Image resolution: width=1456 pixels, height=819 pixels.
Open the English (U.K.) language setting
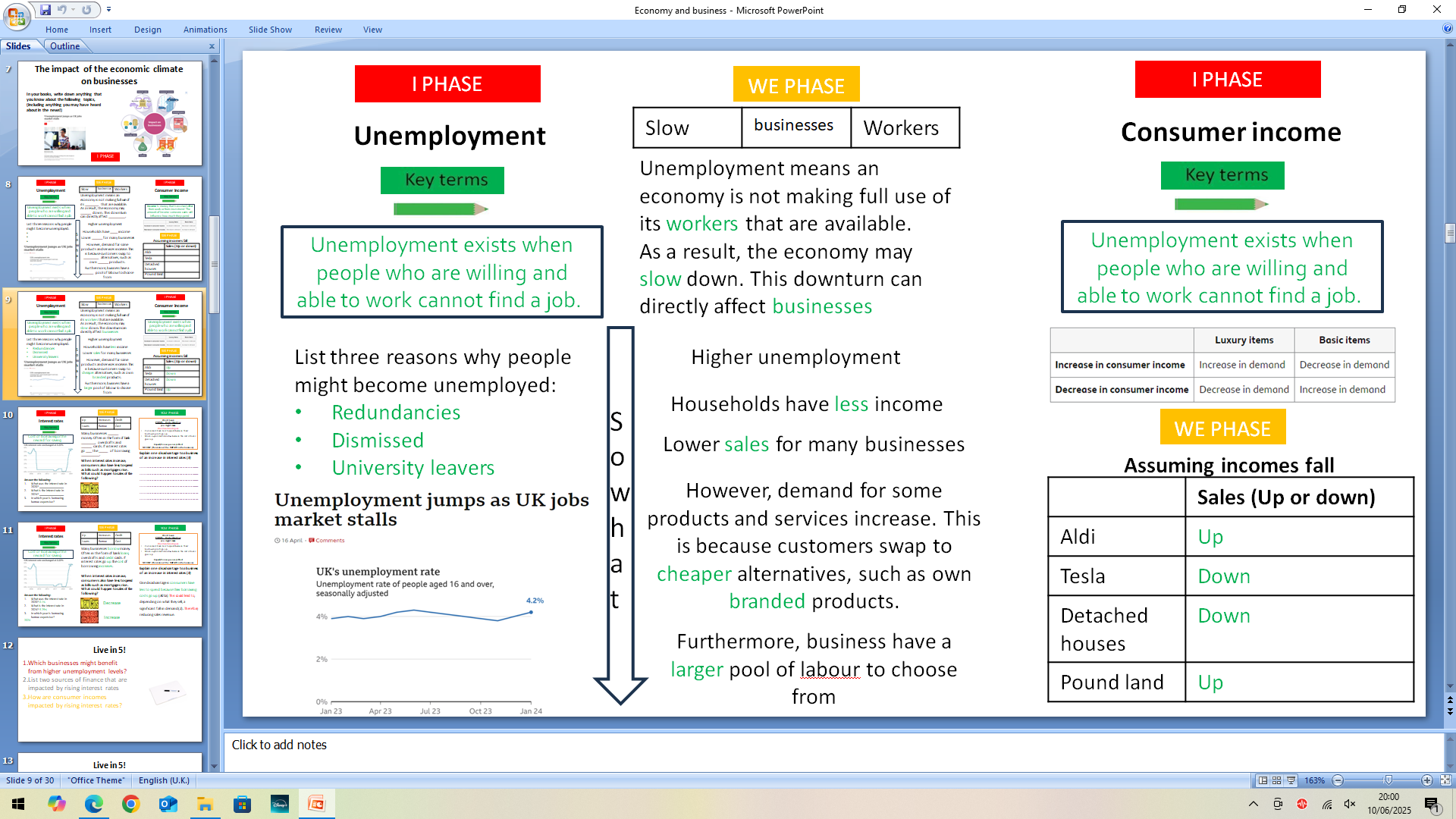[164, 780]
